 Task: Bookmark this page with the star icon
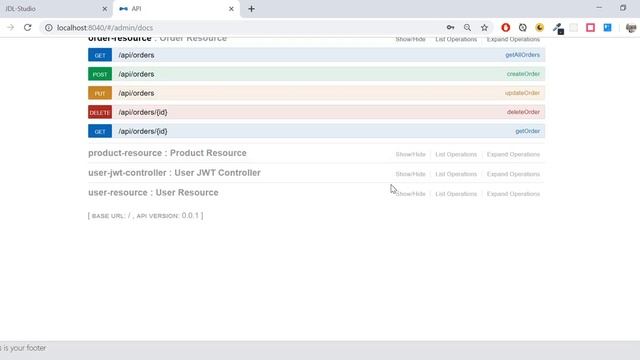[484, 28]
